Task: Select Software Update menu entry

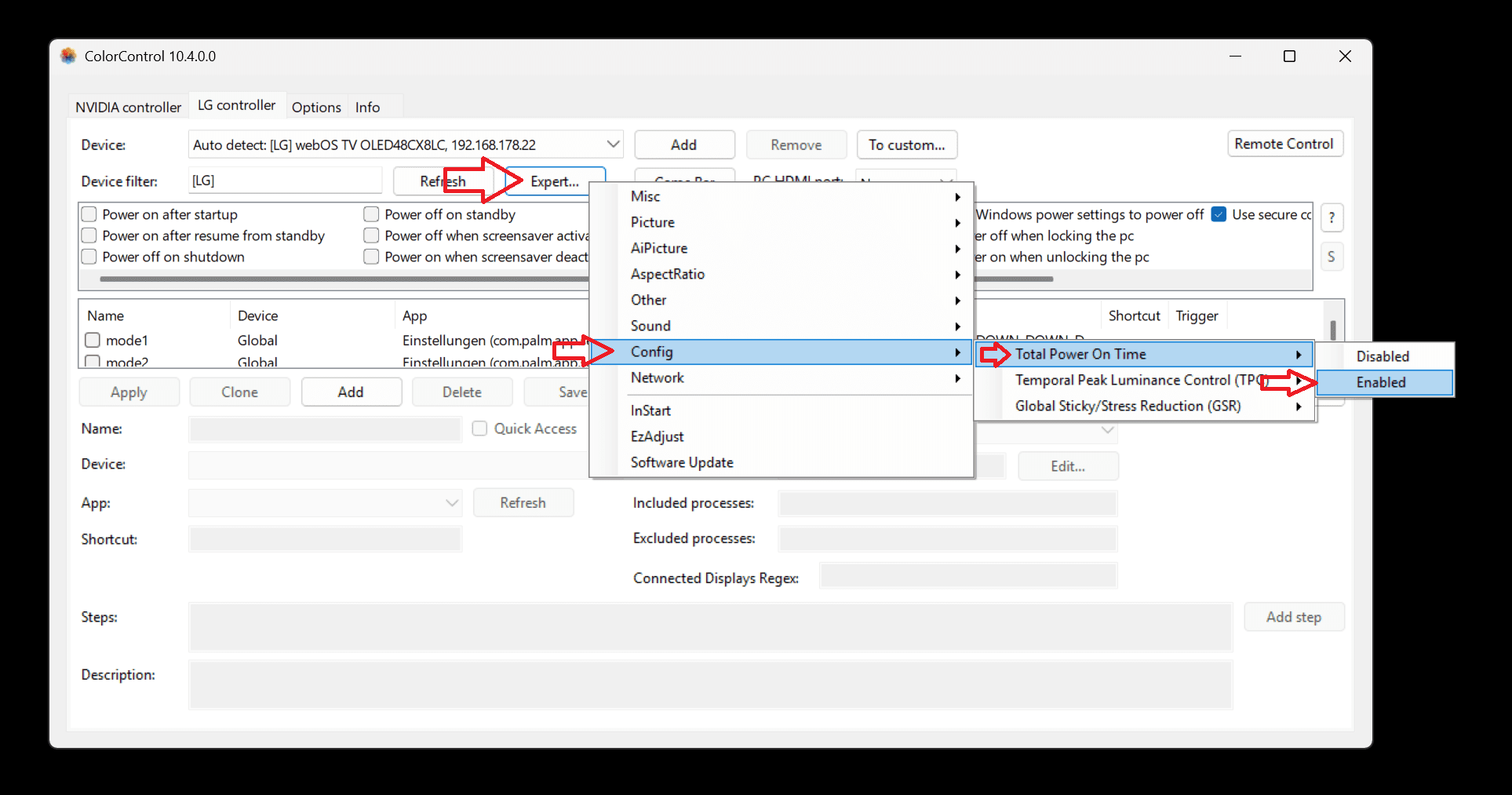Action: (x=782, y=462)
